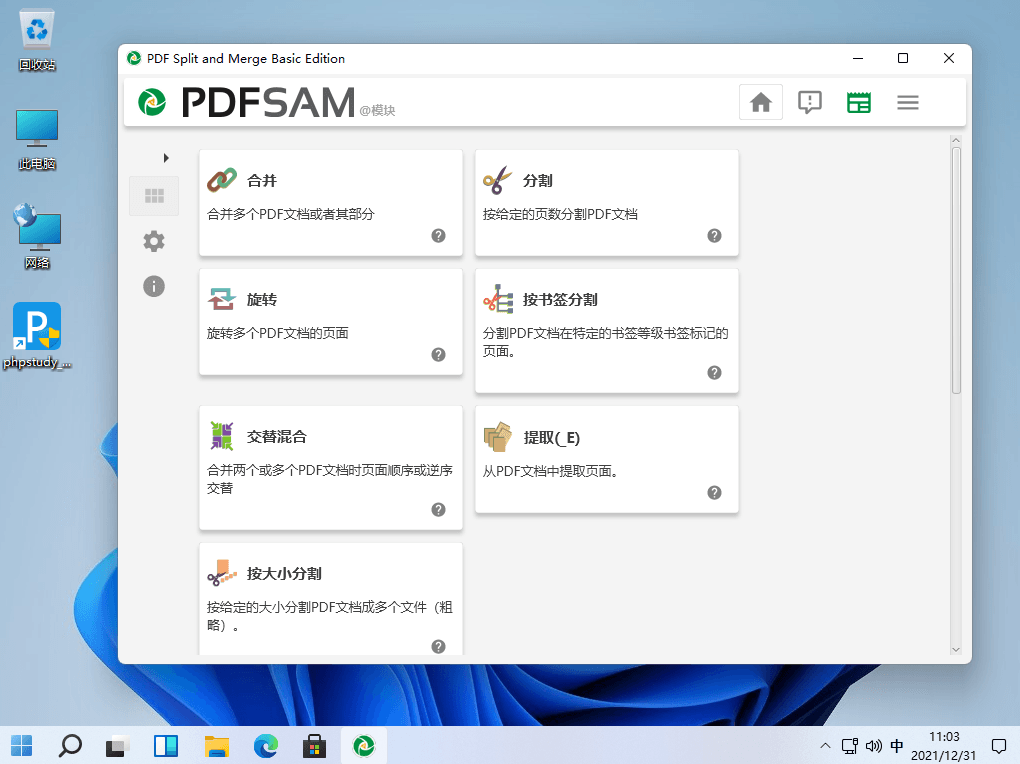This screenshot has height=764, width=1020.
Task: Select the Rotate (旋转) module icon
Action: 221,299
